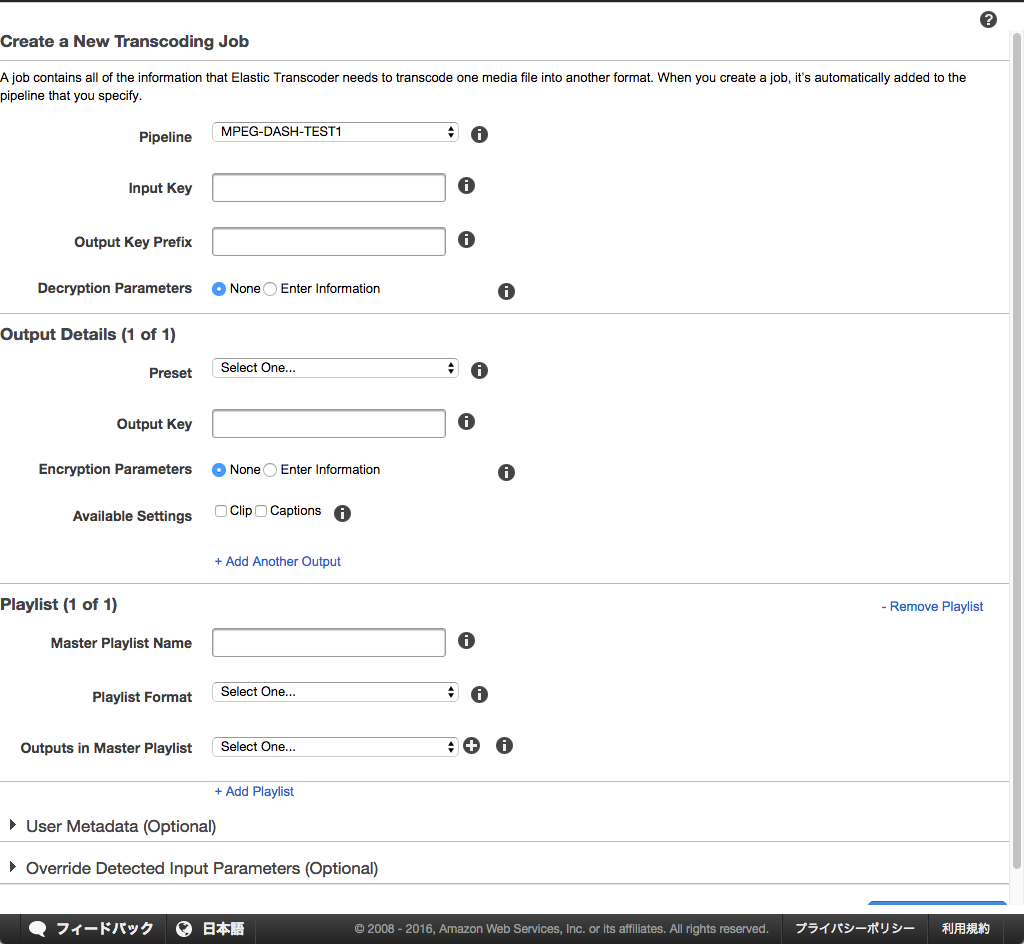Switch language via 日本語 menu
Screen dimensions: 1024x944
point(210,928)
